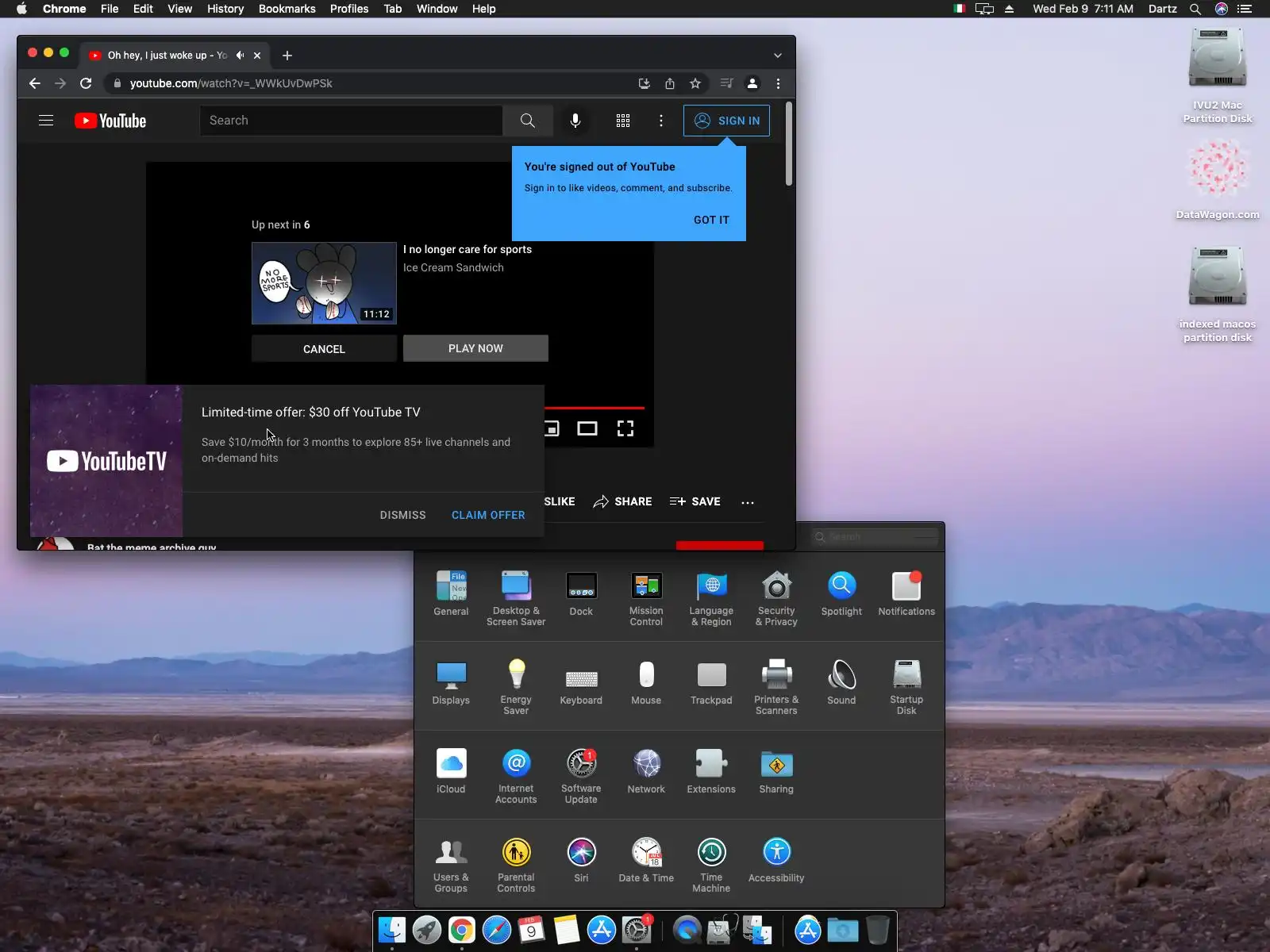The height and width of the screenshot is (952, 1270).
Task: Open Network preferences
Action: 646,770
